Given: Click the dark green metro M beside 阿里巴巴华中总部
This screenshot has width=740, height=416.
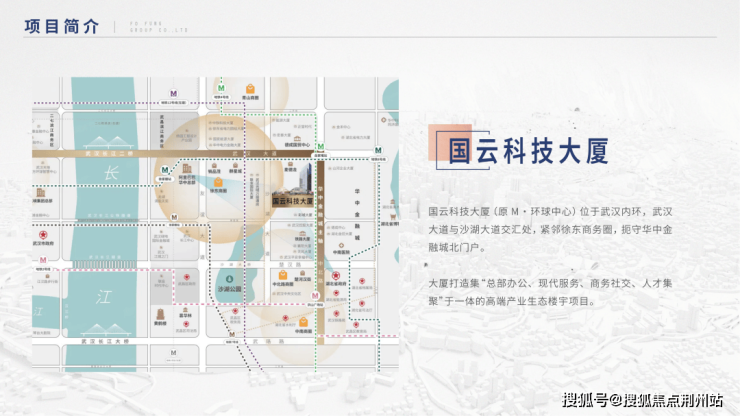Looking at the screenshot, I should (x=165, y=170).
